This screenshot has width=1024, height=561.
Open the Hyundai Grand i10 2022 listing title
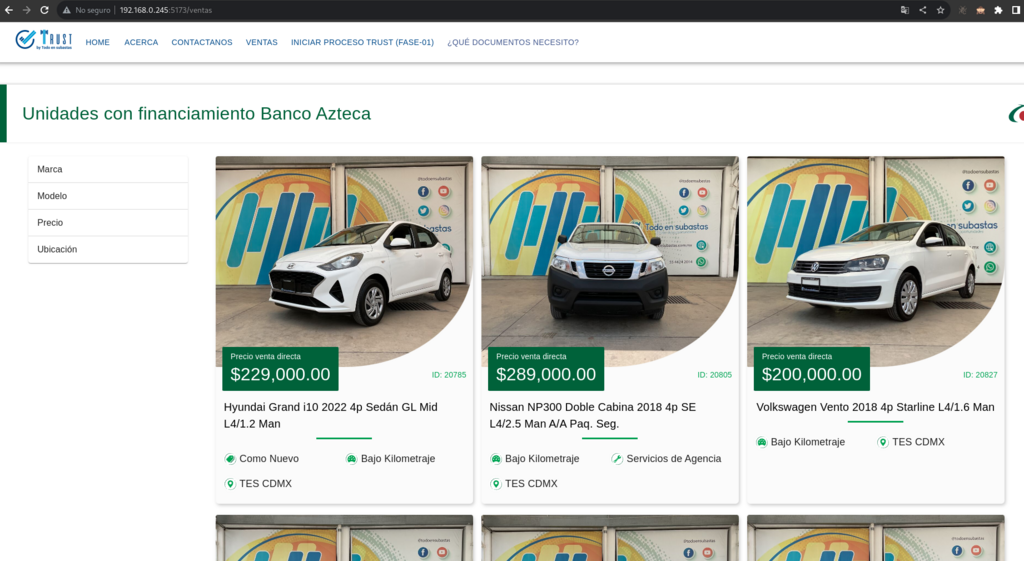(x=330, y=415)
